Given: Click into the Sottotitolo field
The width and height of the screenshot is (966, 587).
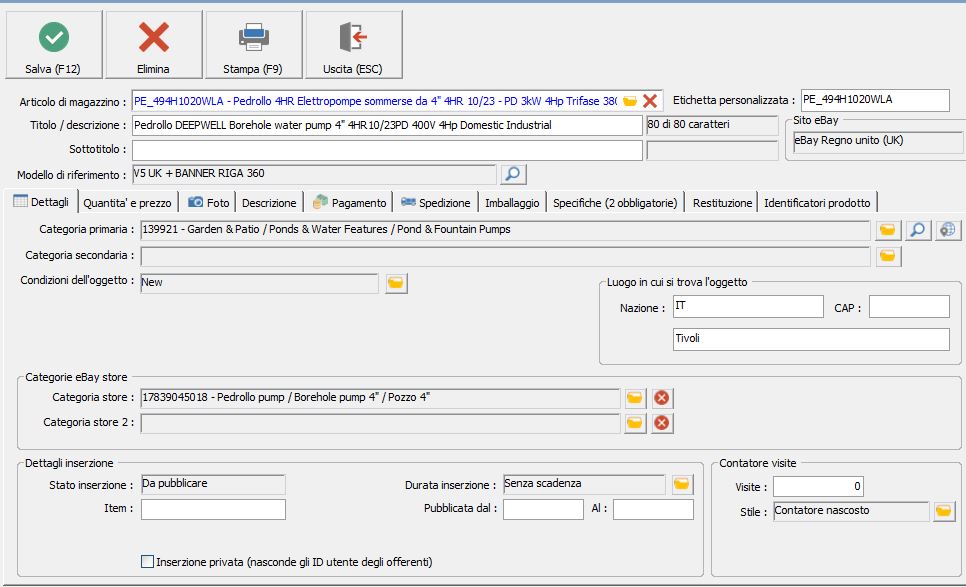Looking at the screenshot, I should (x=387, y=150).
